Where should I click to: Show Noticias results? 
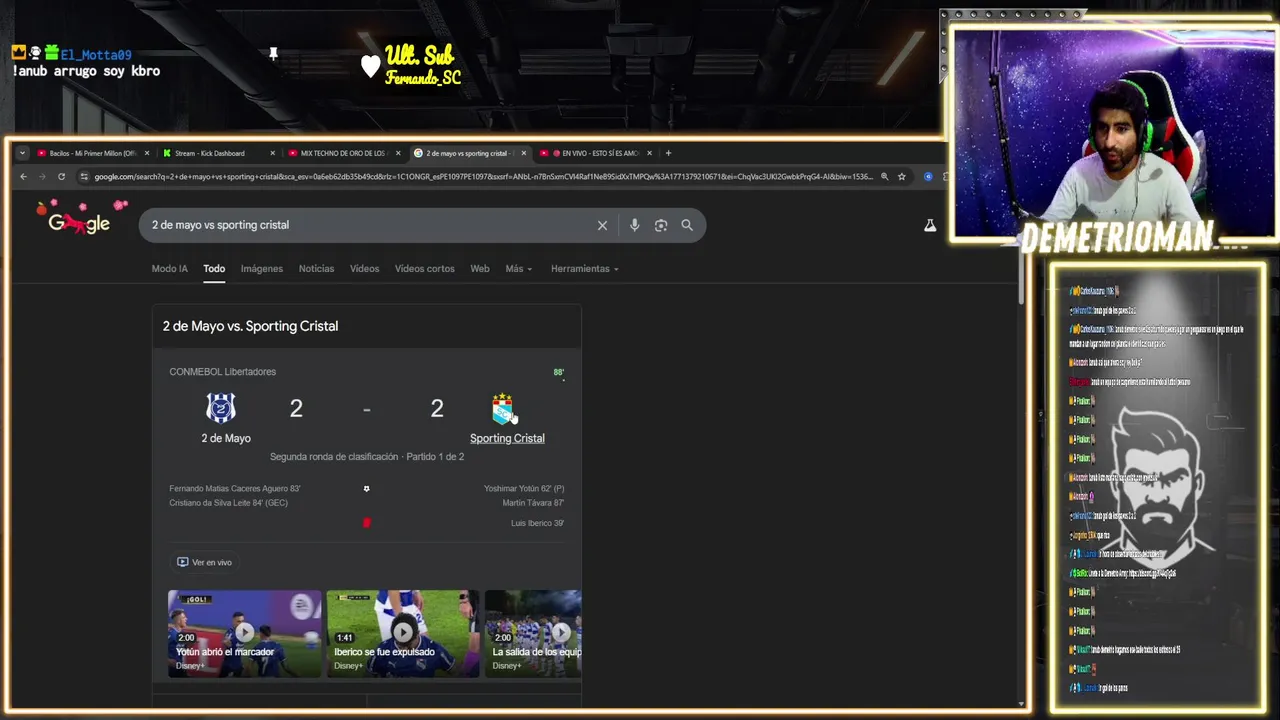pos(316,269)
